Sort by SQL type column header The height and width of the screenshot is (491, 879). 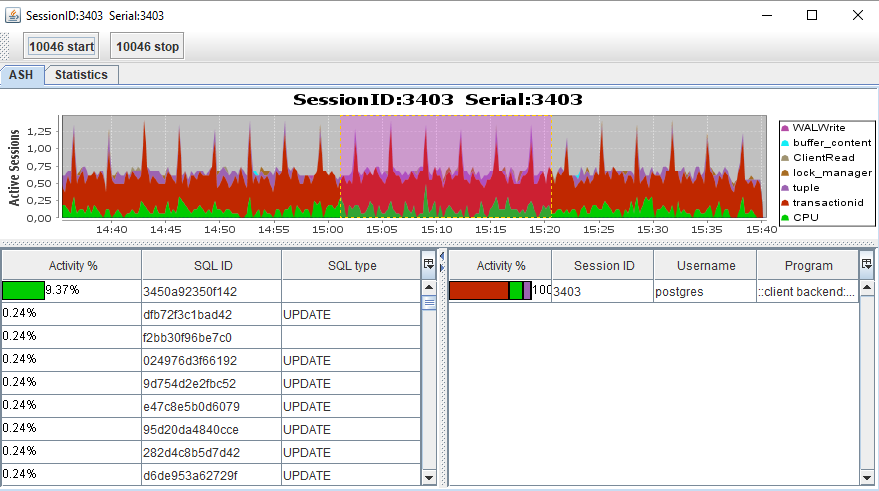click(x=351, y=265)
